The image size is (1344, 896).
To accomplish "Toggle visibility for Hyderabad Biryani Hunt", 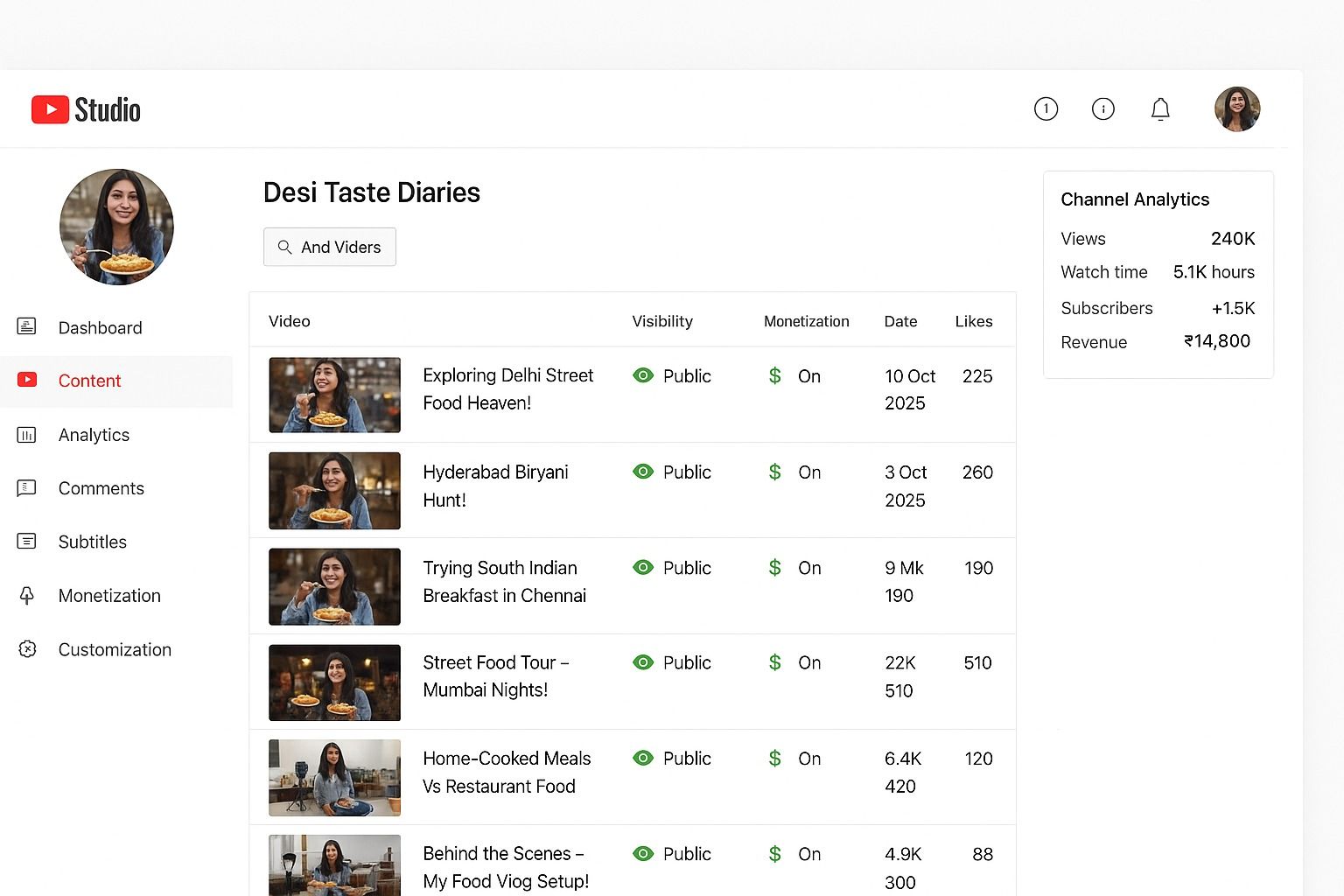I will 644,472.
